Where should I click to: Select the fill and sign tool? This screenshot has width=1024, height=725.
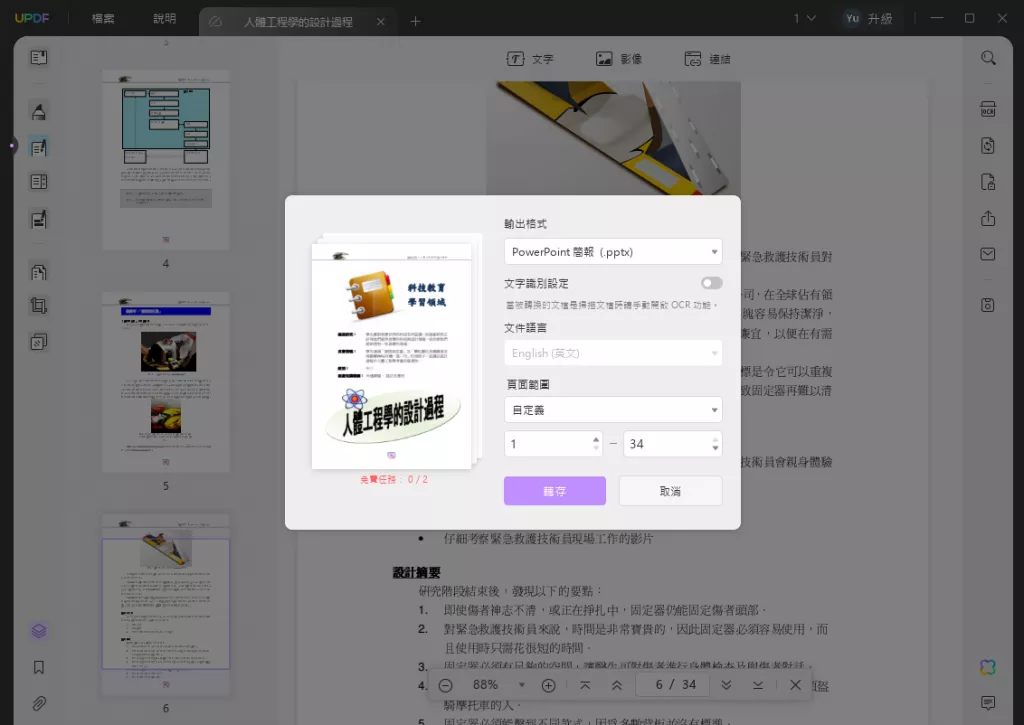coord(39,219)
